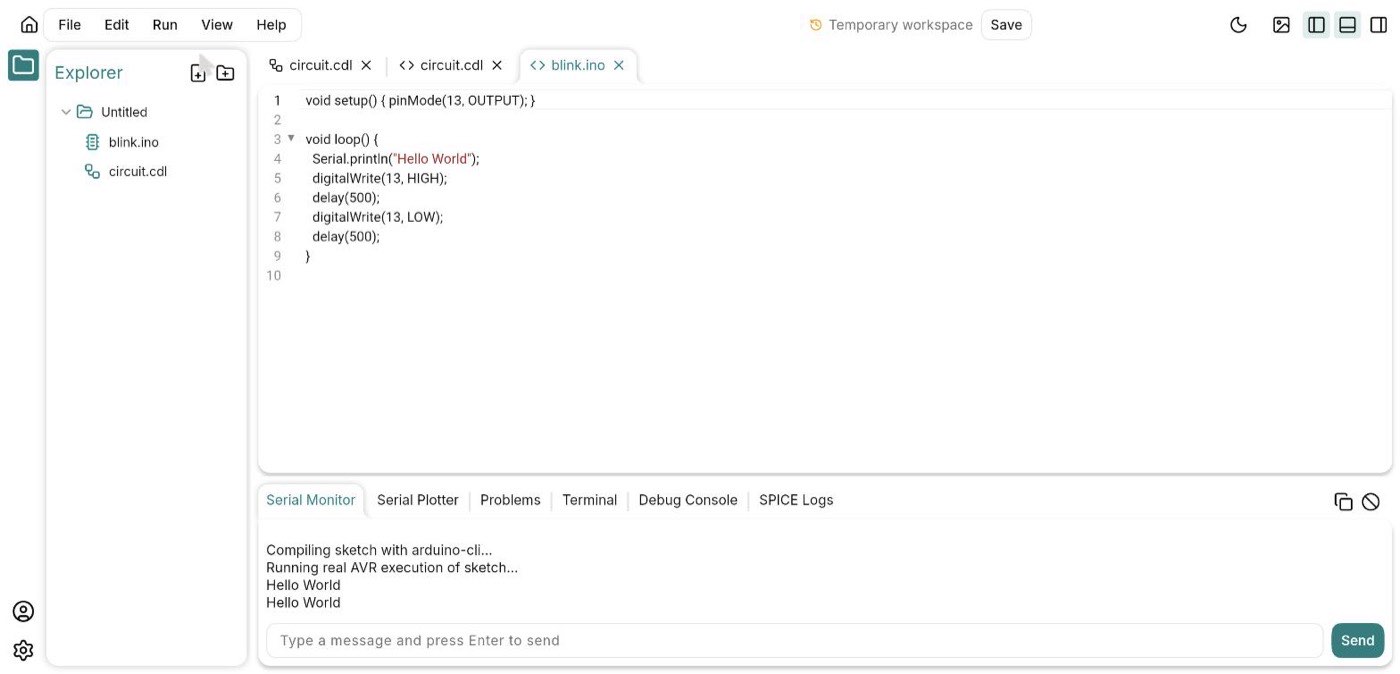Viewport: 1400px width, 674px height.
Task: Click the 'Running real AVR execution' log line
Action: click(x=392, y=567)
